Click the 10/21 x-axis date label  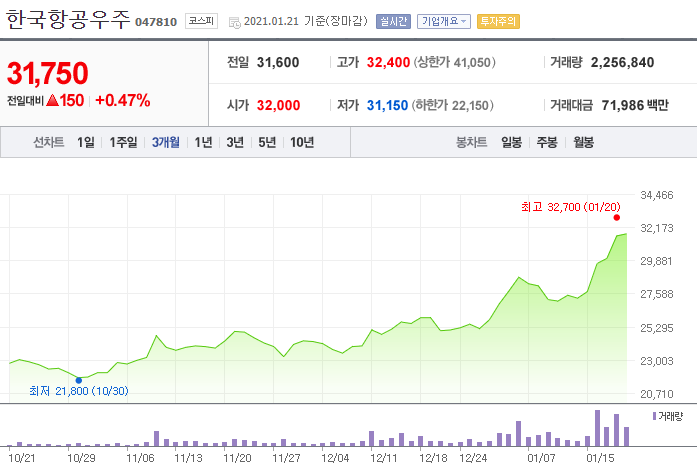click(x=21, y=458)
